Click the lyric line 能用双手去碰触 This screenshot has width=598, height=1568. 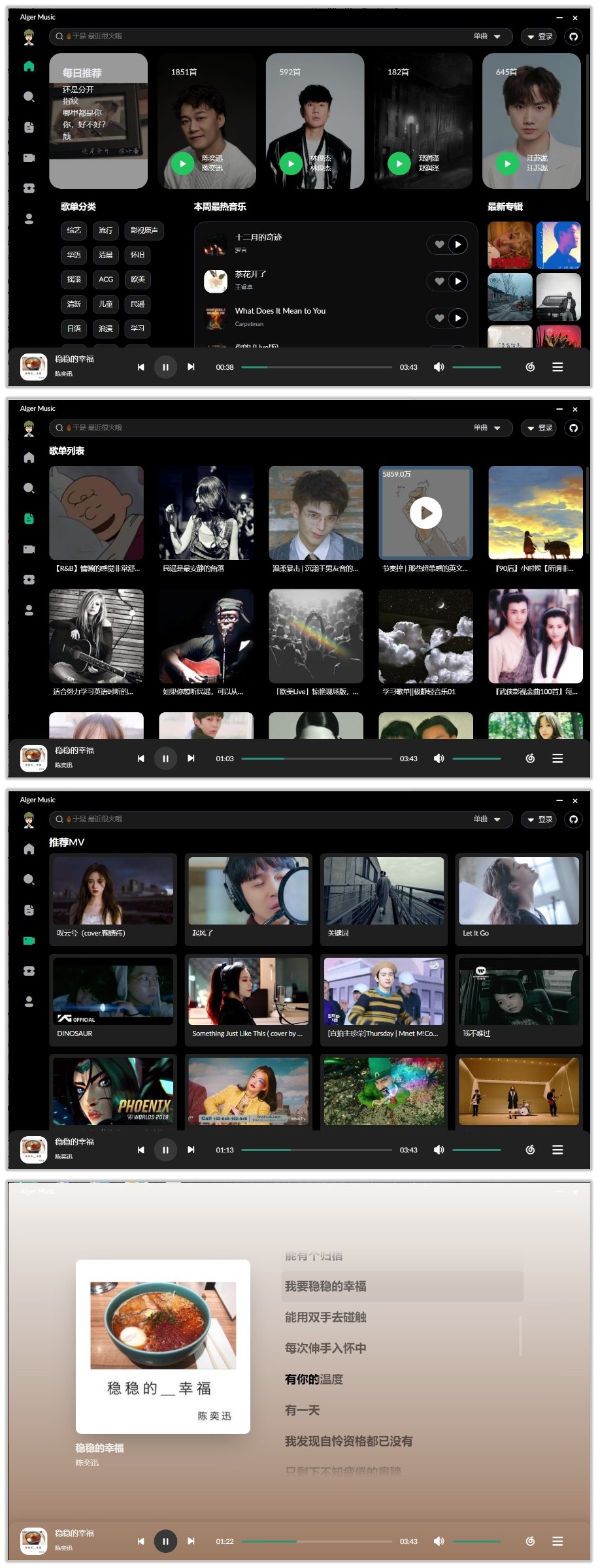[325, 1317]
